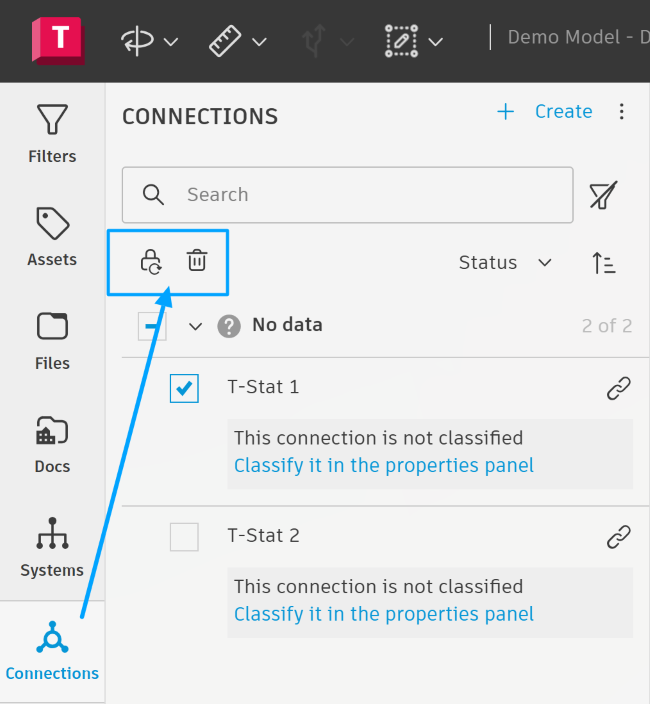This screenshot has height=704, width=650.
Task: Switch to the Systems sidebar tab
Action: click(52, 548)
